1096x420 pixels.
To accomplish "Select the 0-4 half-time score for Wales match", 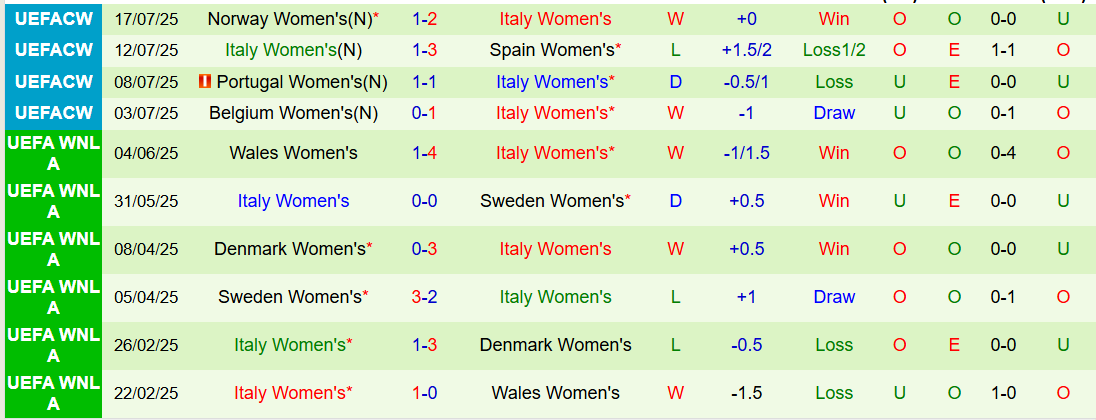I will click(x=1003, y=153).
